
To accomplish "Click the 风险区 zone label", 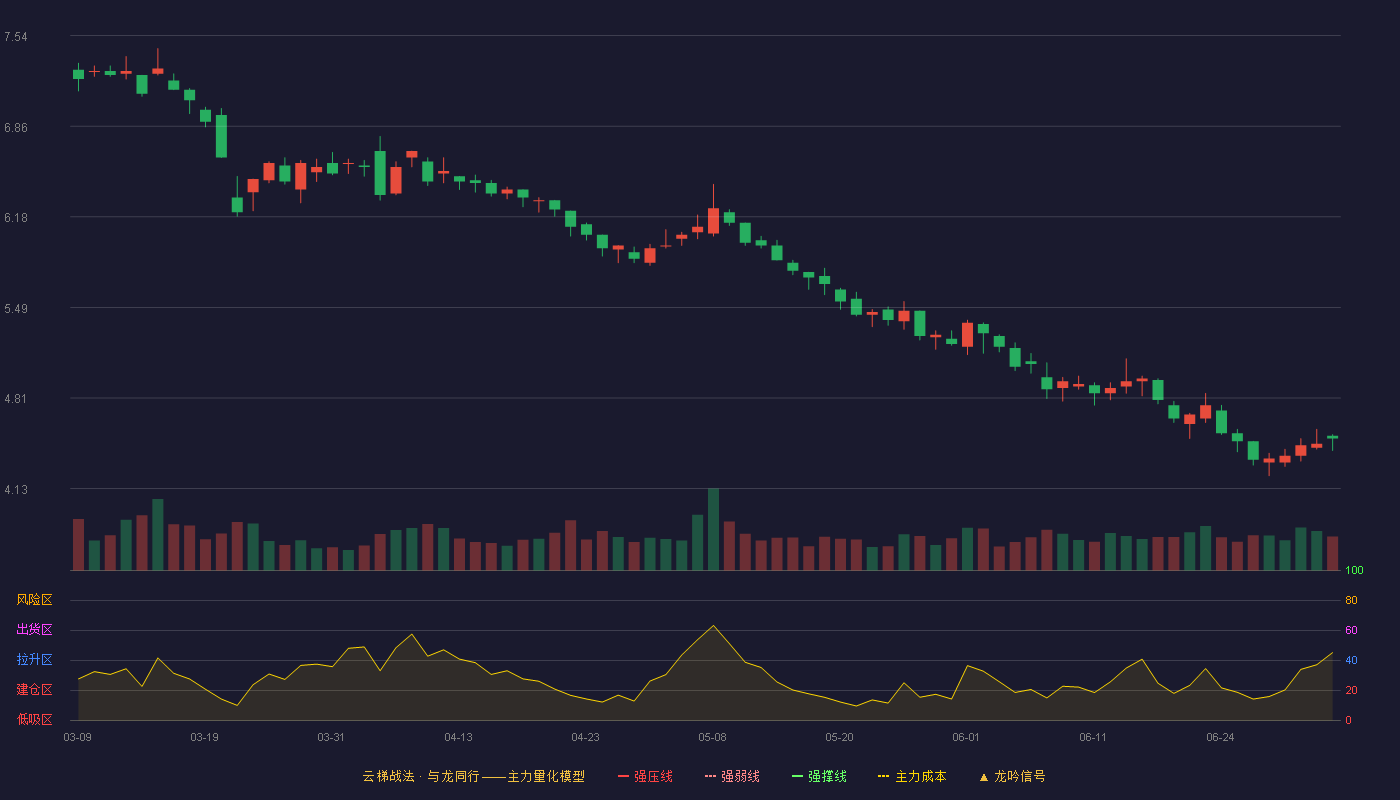I will click(x=34, y=600).
